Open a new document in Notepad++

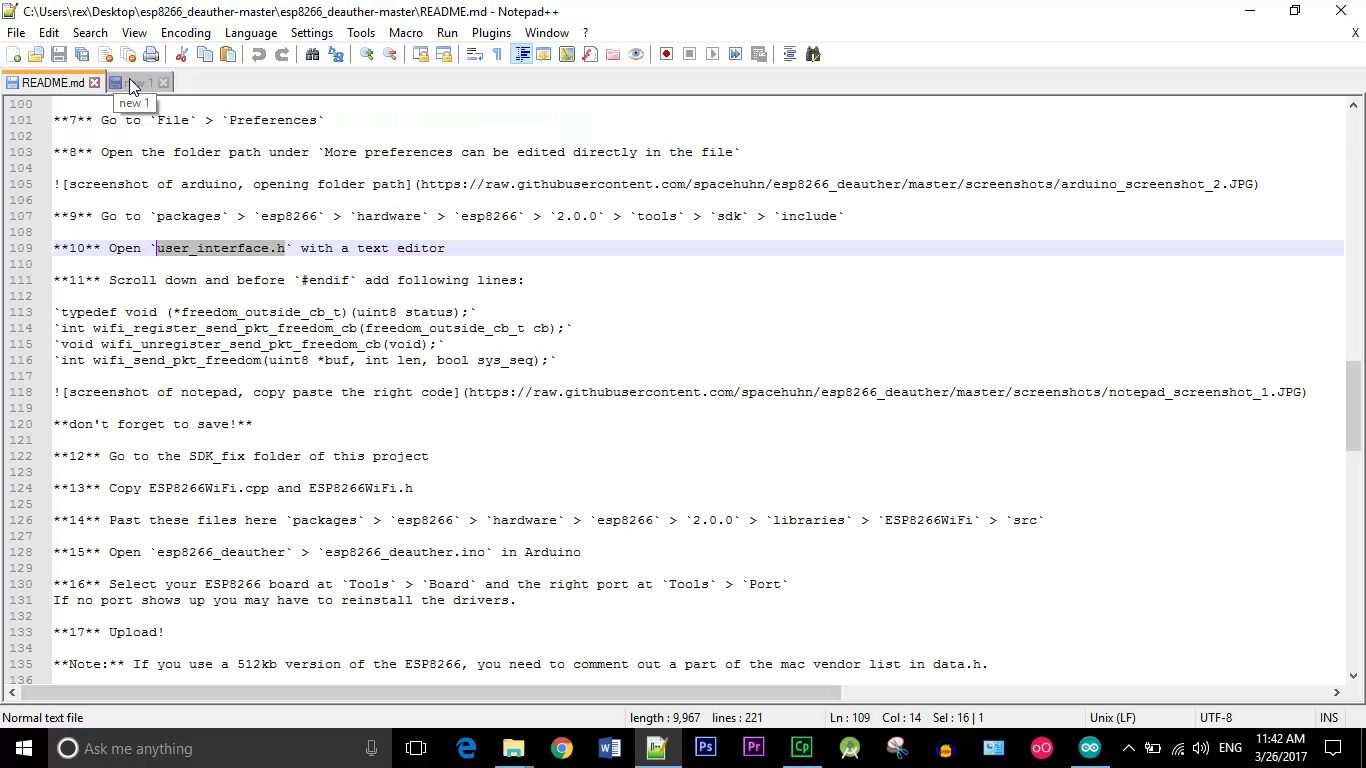click(12, 54)
